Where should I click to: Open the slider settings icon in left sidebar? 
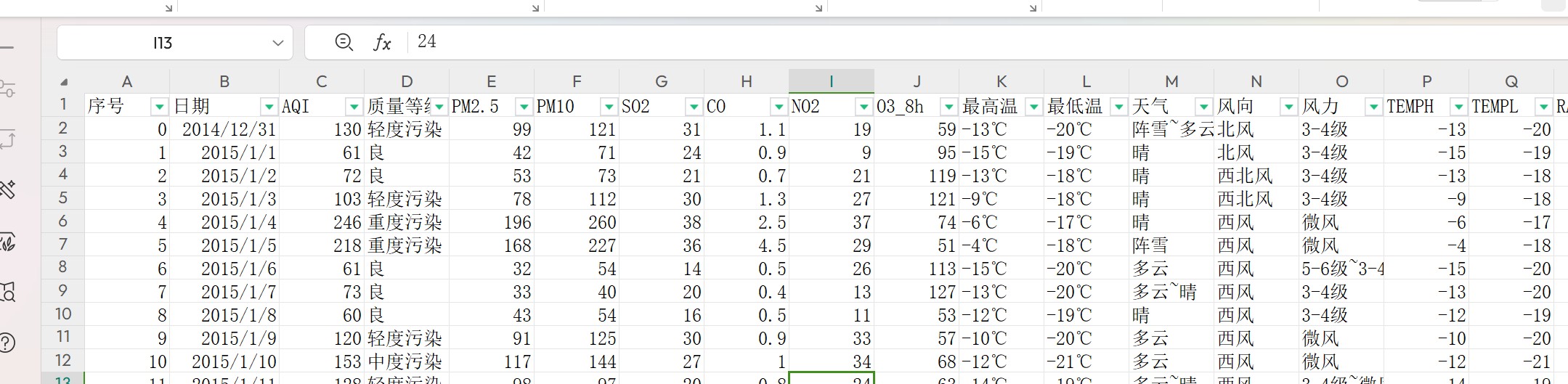click(7, 89)
